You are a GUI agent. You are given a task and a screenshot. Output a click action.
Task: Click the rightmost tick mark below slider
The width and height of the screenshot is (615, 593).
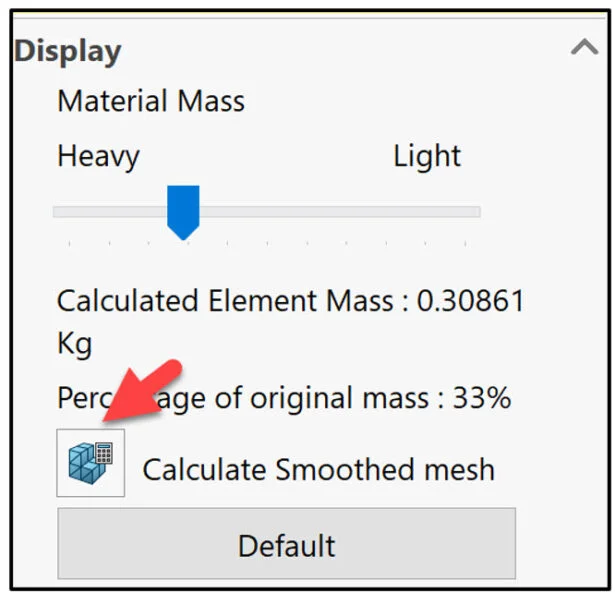tap(466, 242)
